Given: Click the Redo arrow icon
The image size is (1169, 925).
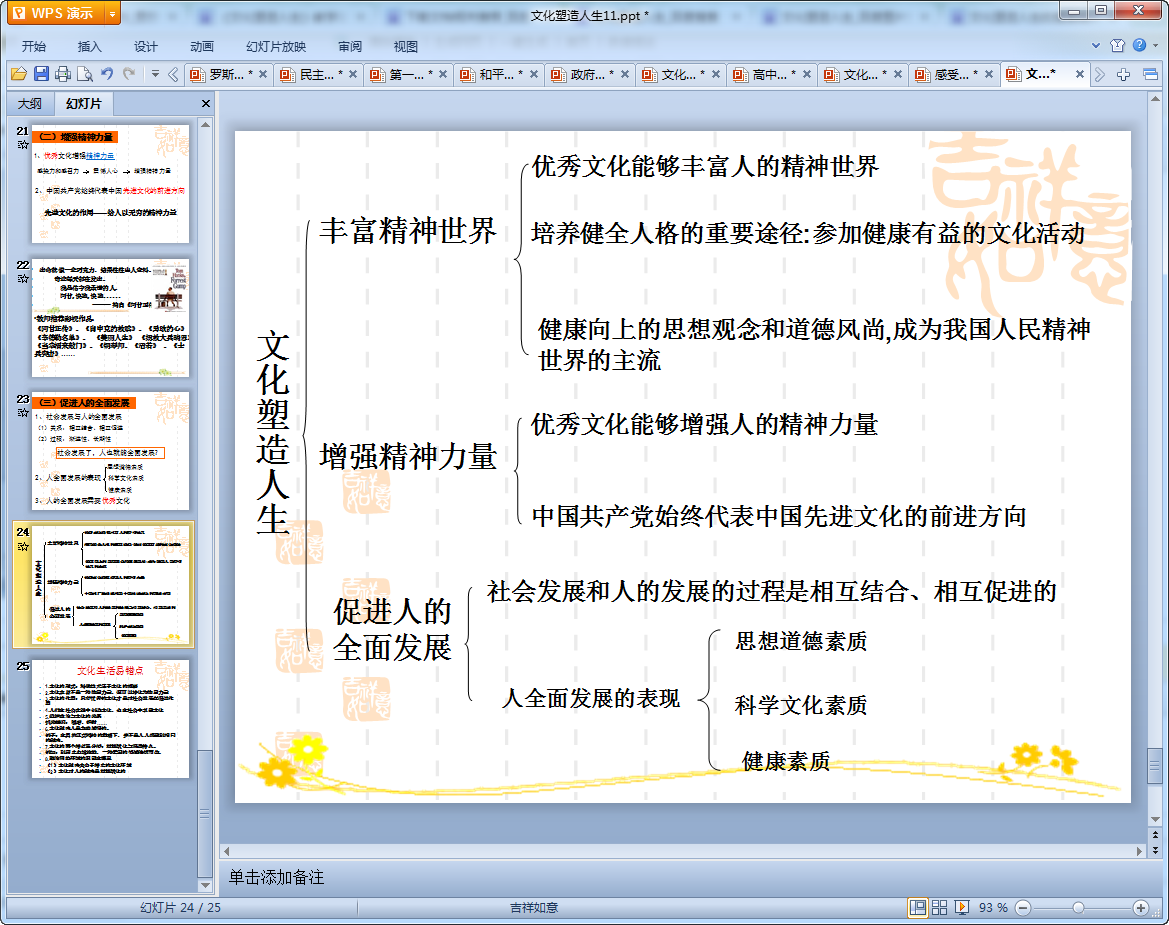Looking at the screenshot, I should click(x=129, y=74).
